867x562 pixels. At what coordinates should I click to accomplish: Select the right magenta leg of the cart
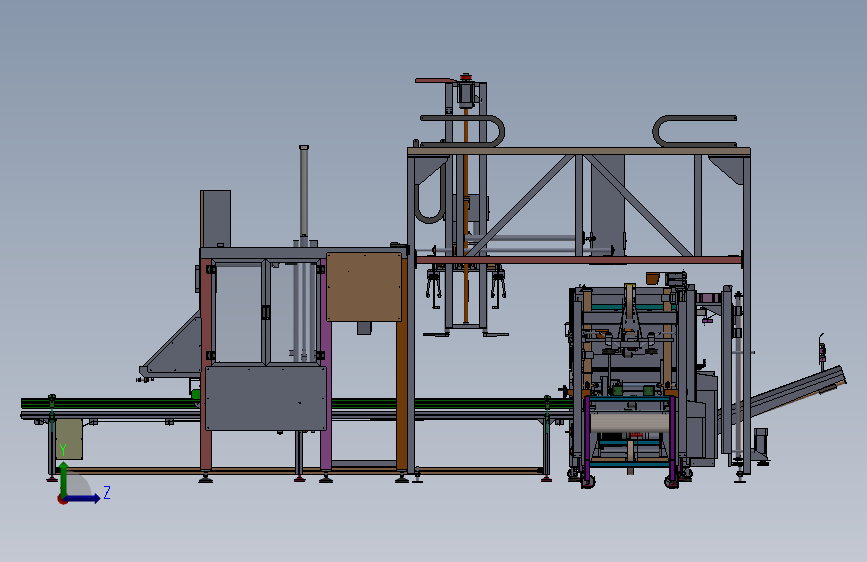click(x=672, y=440)
